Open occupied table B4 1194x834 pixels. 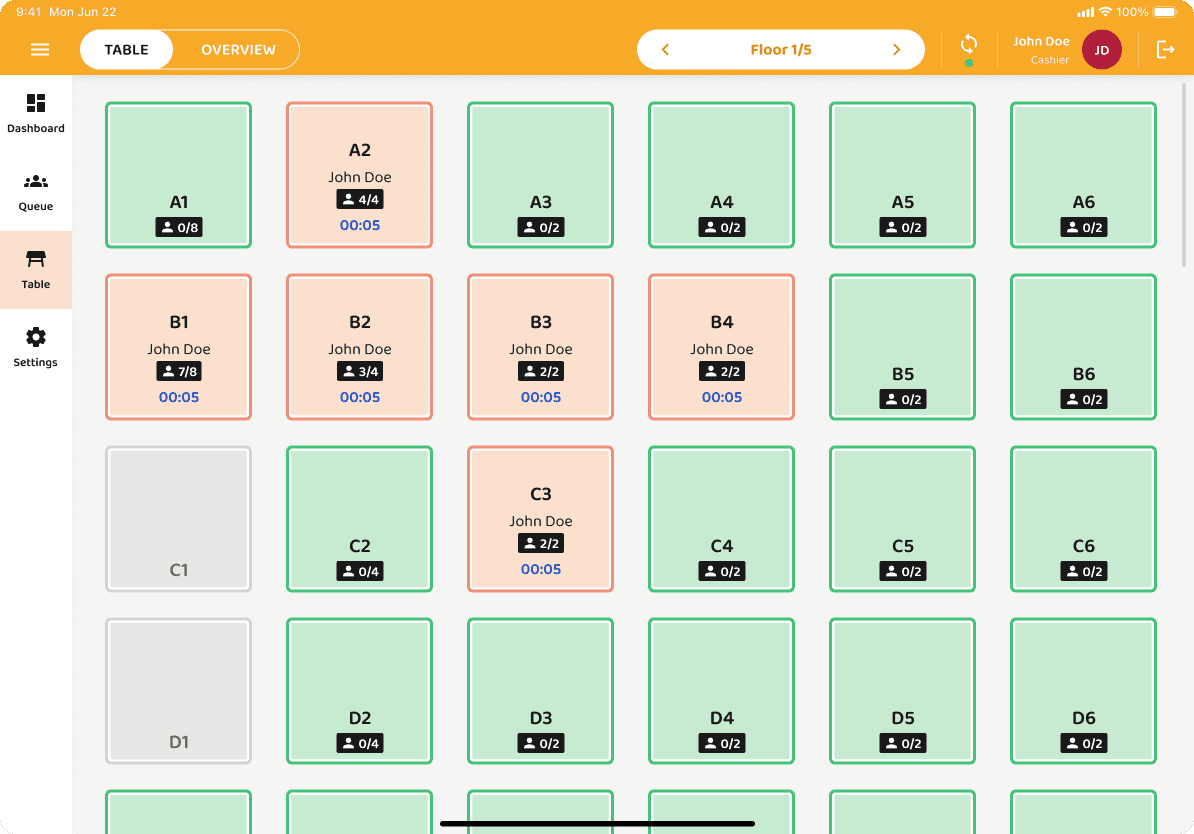721,347
